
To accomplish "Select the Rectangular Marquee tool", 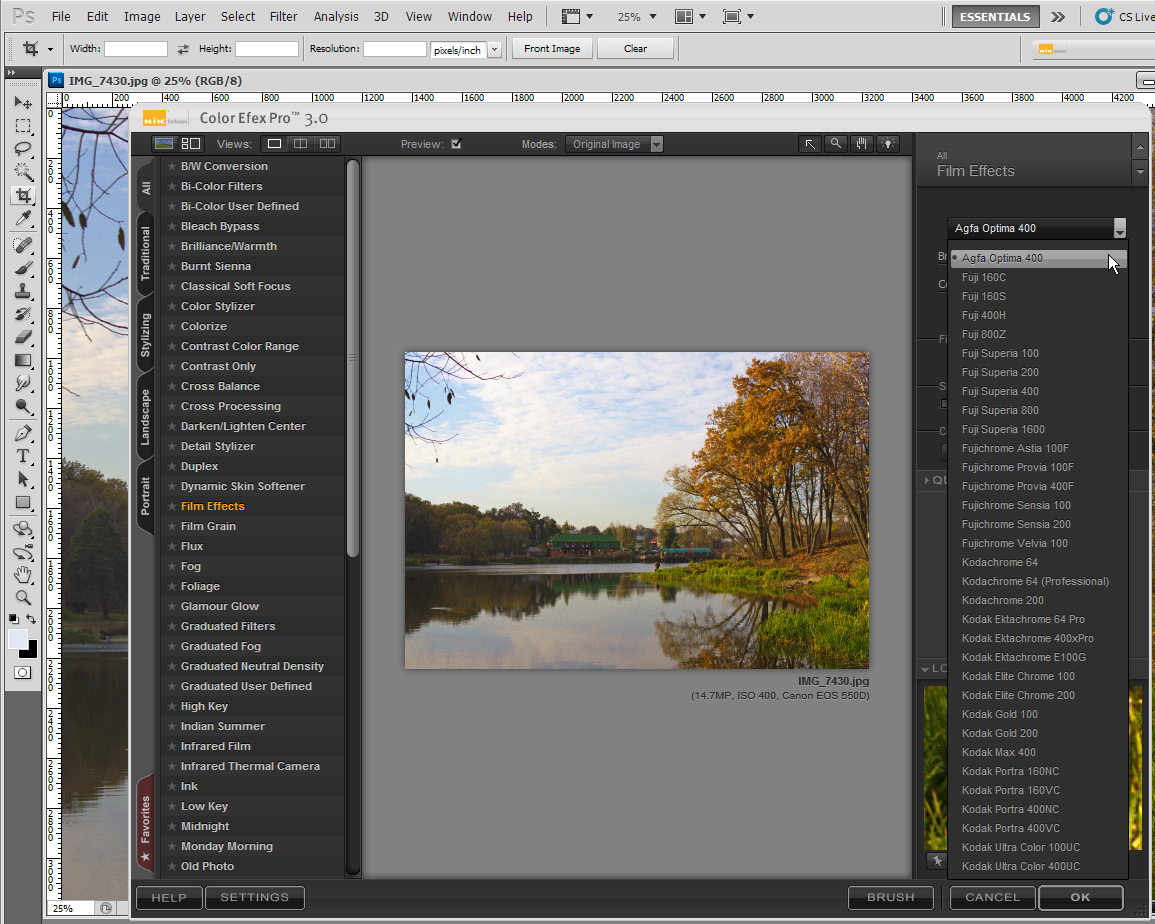I will tap(23, 126).
